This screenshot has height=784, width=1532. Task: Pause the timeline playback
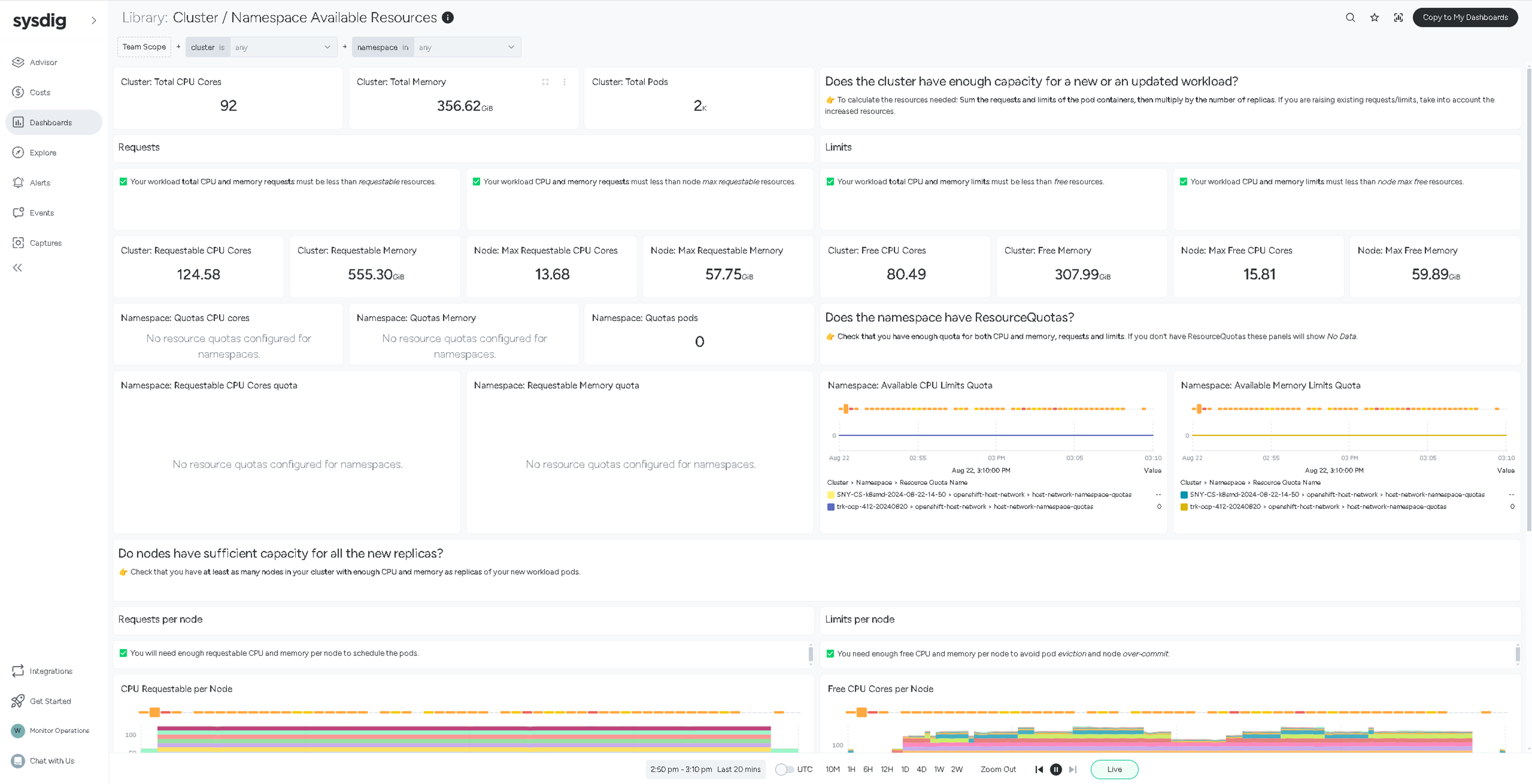(1056, 769)
